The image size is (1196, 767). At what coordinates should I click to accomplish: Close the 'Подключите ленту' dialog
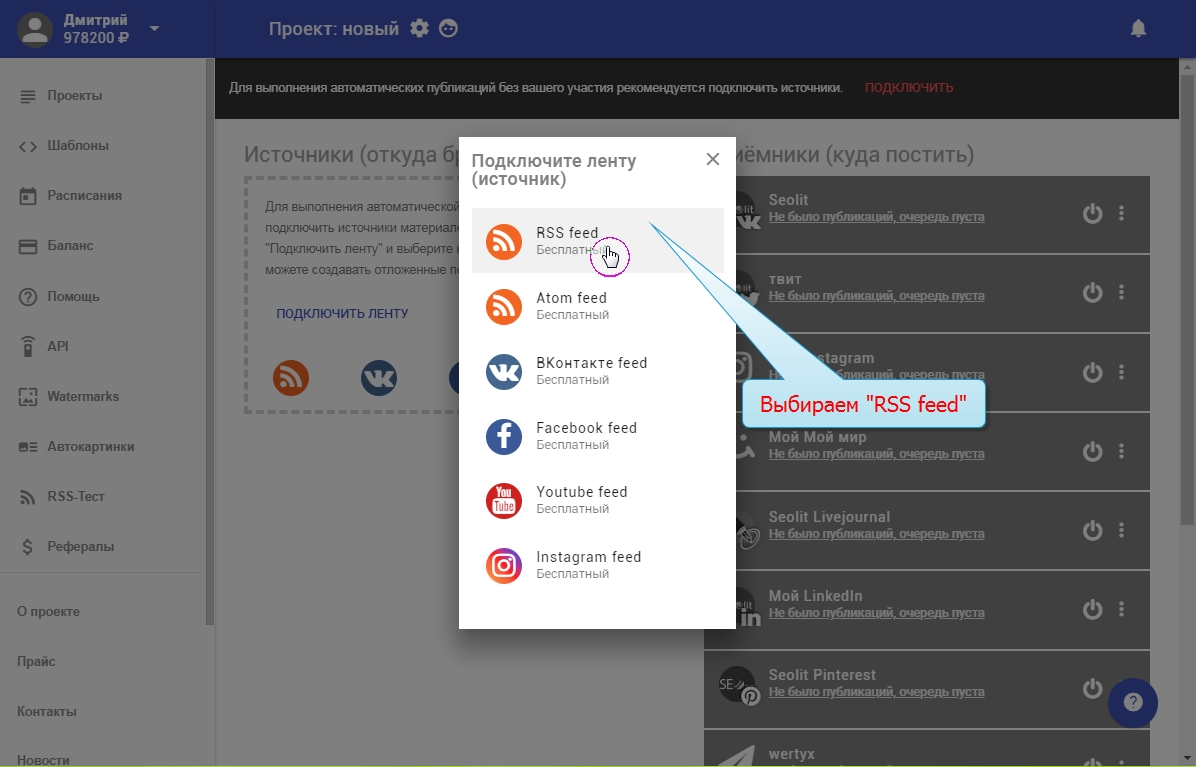[713, 159]
